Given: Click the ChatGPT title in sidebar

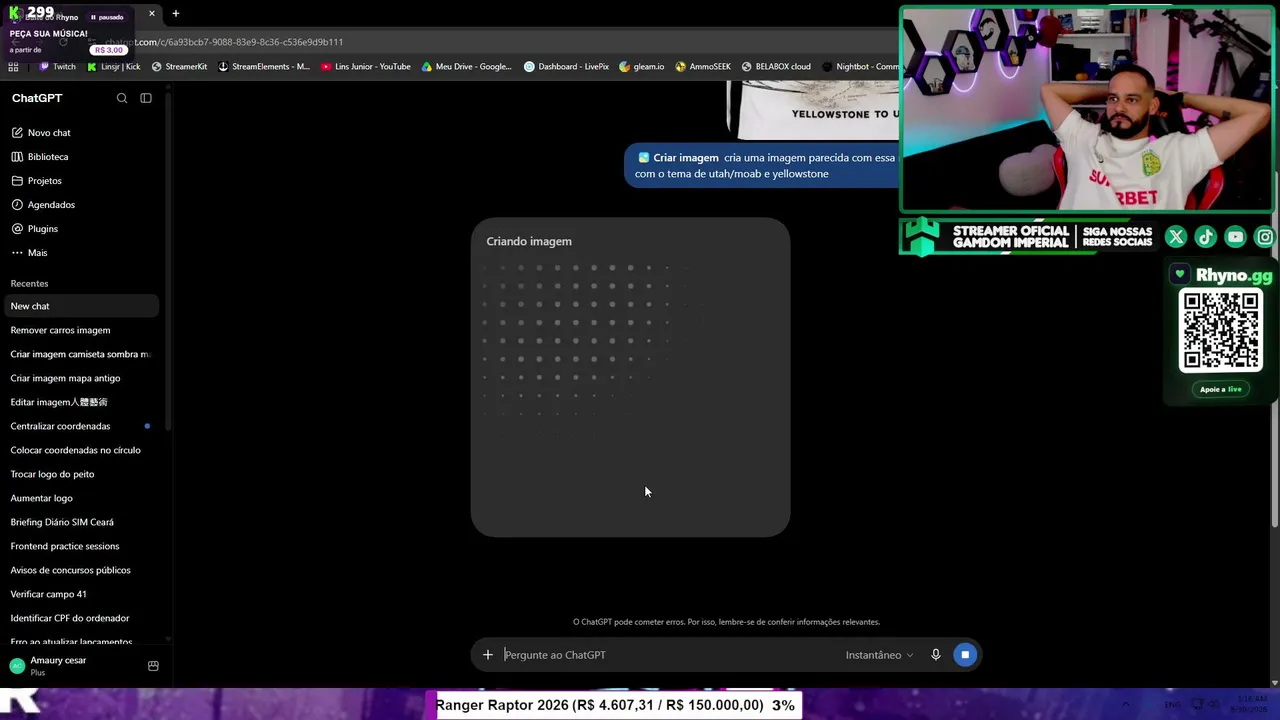Looking at the screenshot, I should [x=37, y=98].
